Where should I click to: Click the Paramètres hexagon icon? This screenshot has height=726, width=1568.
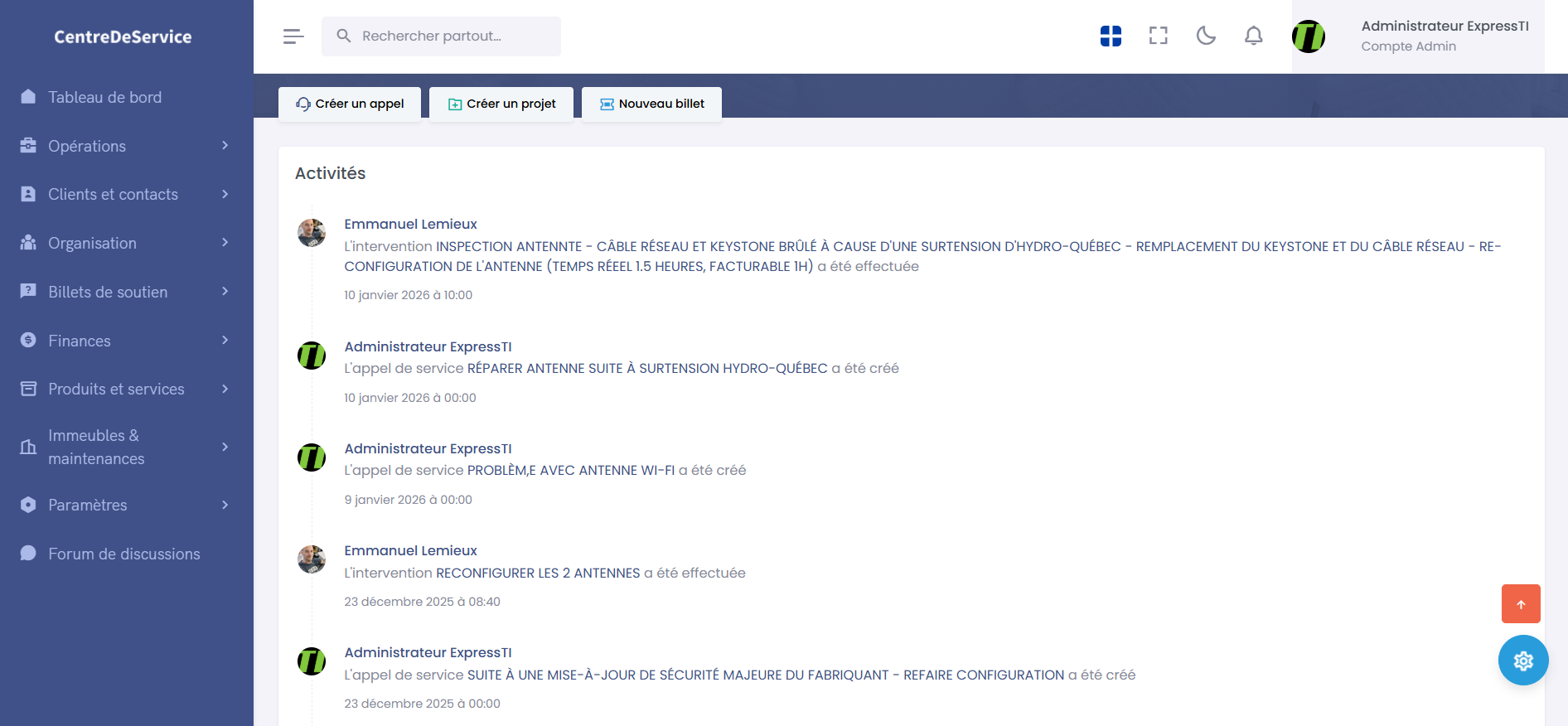click(28, 505)
